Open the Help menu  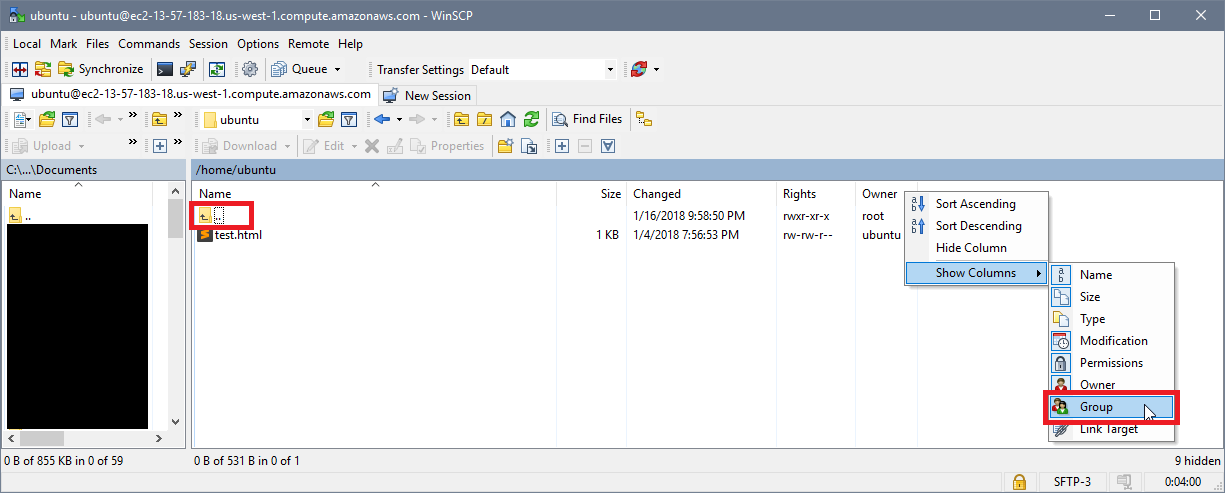pyautogui.click(x=350, y=44)
